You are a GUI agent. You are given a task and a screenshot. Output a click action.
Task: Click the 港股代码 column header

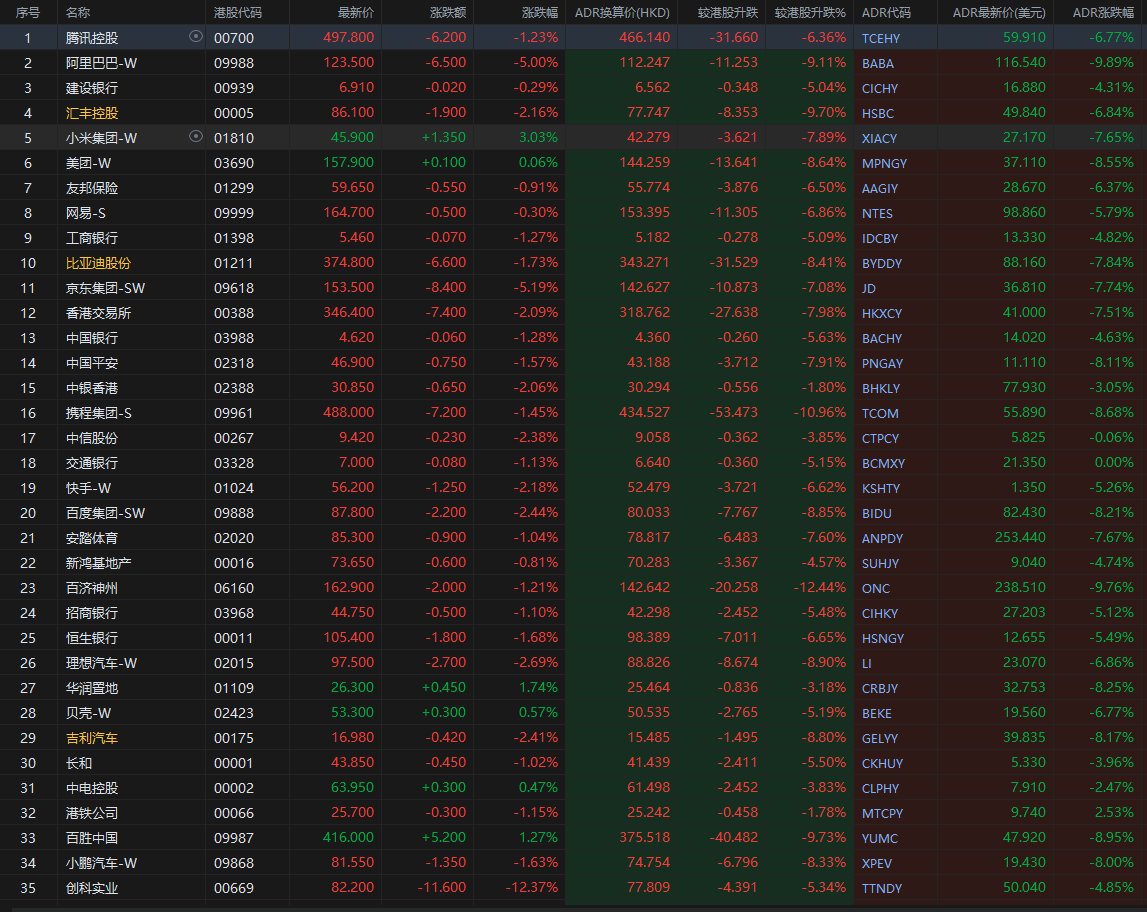[x=238, y=13]
